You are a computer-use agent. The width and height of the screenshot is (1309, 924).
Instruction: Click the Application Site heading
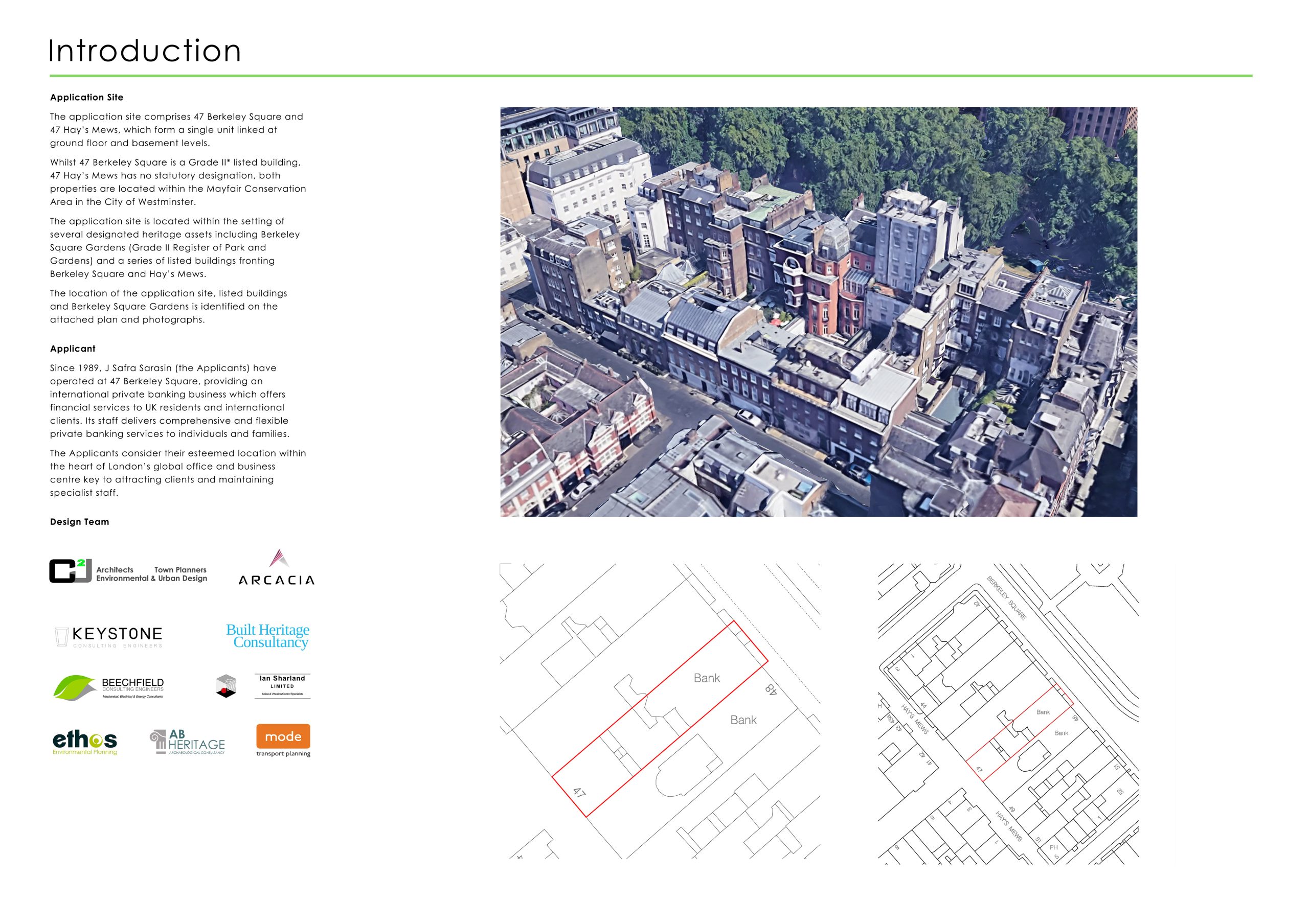pos(86,98)
